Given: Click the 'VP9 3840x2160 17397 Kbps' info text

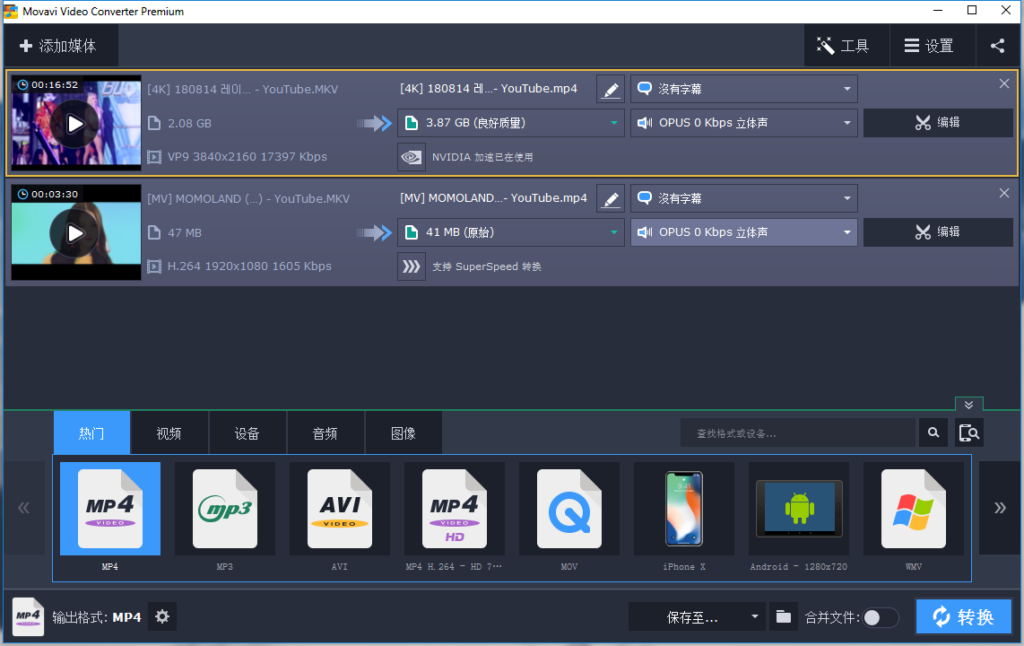Looking at the screenshot, I should 248,157.
